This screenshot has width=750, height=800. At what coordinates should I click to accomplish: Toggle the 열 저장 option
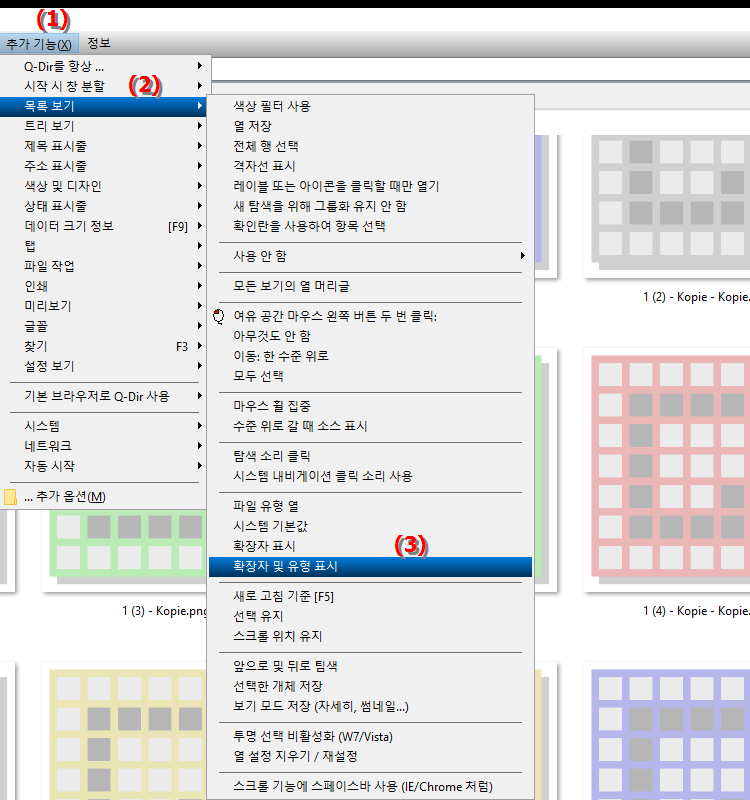click(370, 126)
